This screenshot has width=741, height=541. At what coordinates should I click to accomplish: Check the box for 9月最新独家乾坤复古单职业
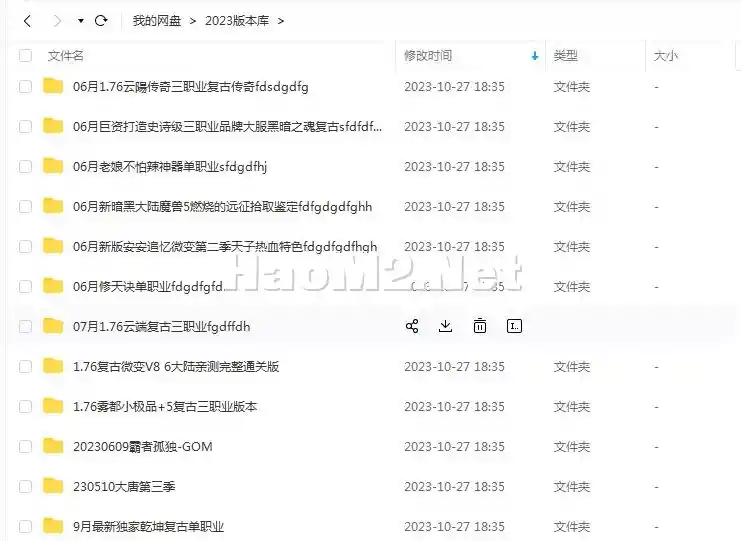(26, 526)
